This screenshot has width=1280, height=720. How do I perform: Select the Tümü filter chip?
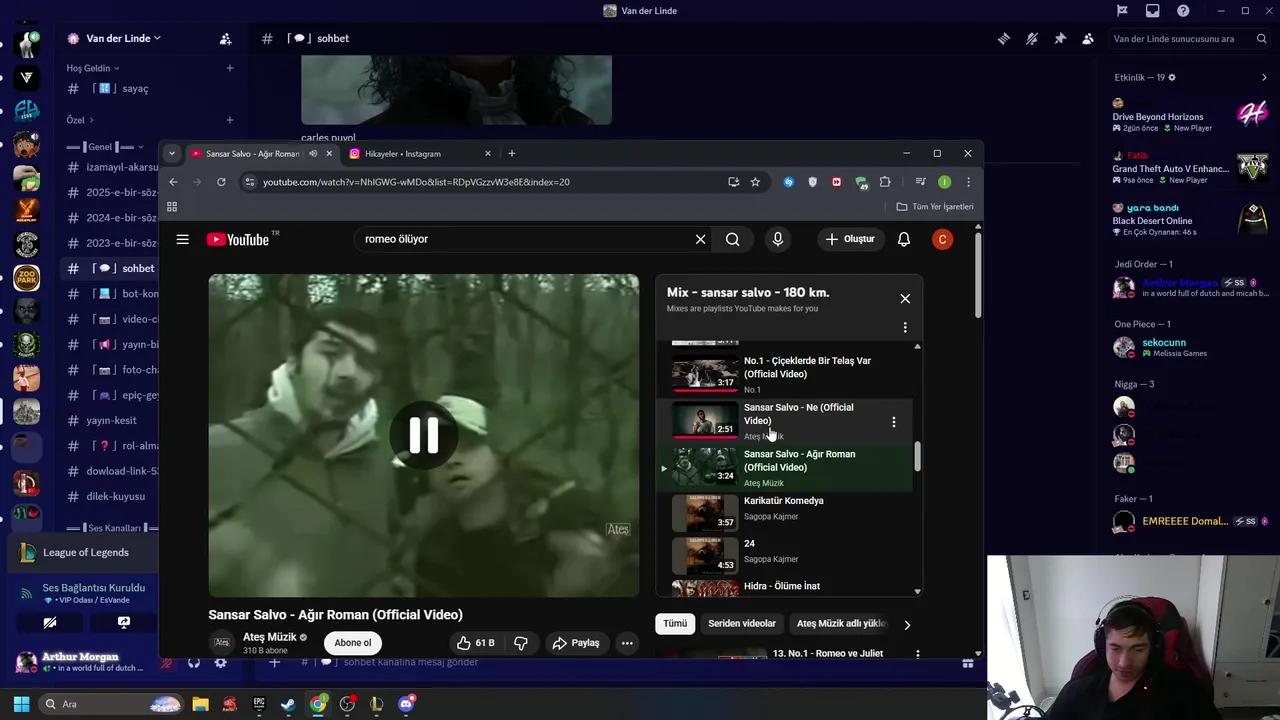coord(675,624)
